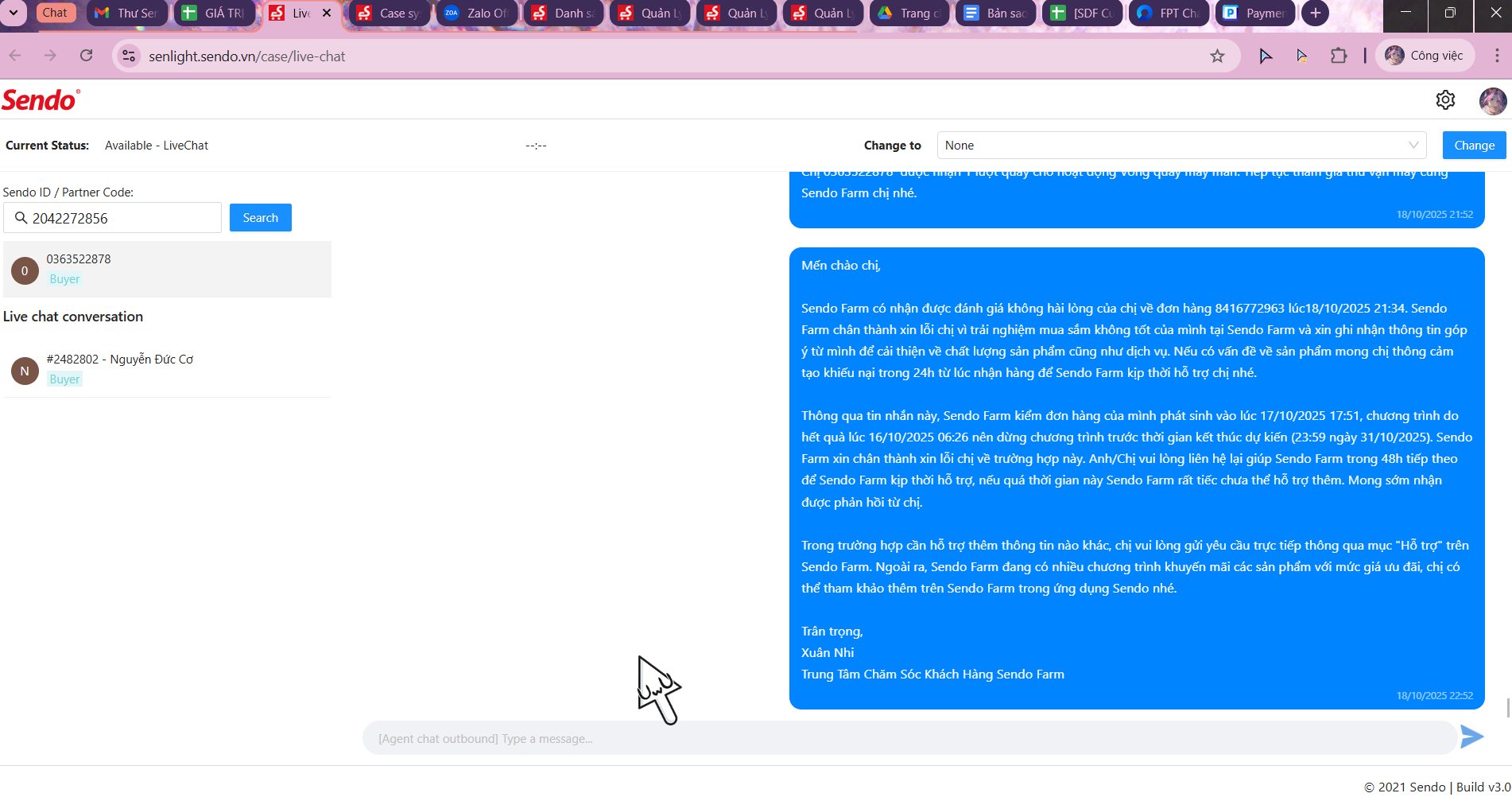Open the [SDF Cu spreadsheet tab

pos(1084,13)
